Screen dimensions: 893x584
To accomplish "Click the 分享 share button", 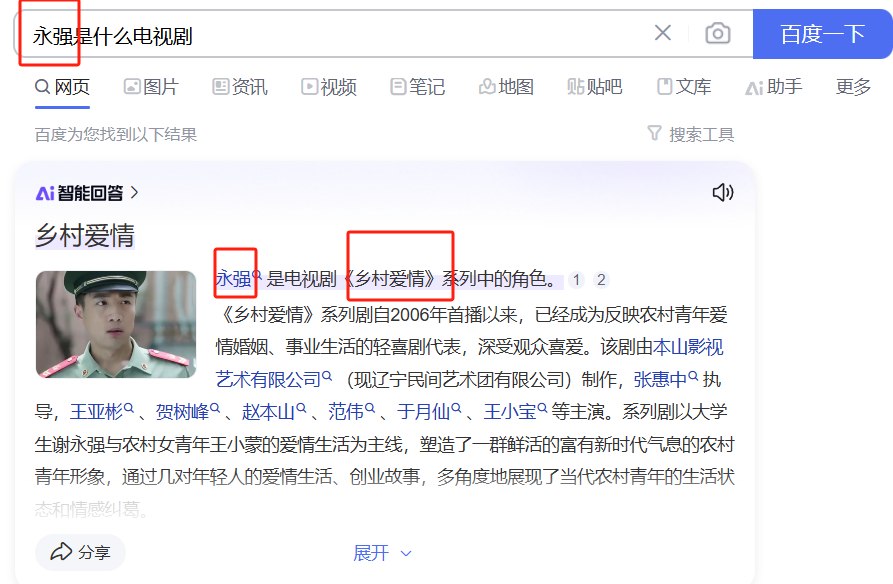I will click(80, 552).
